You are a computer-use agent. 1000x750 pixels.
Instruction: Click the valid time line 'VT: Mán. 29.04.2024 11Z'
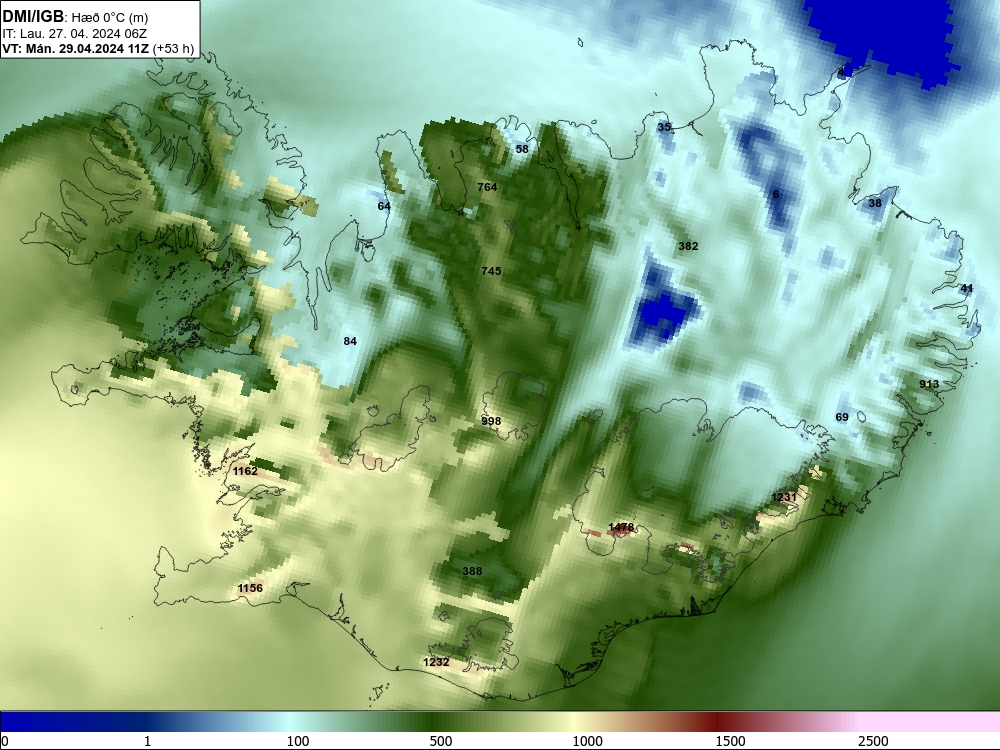point(75,48)
